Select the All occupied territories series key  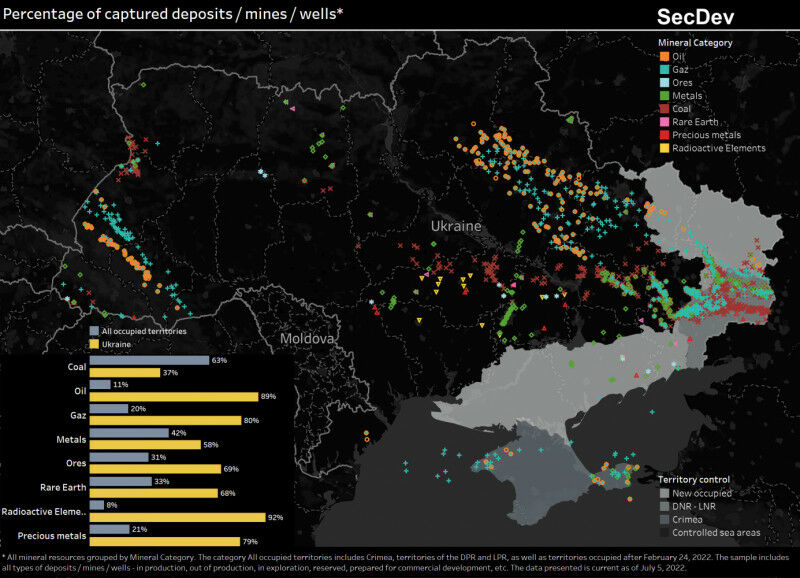click(x=94, y=330)
